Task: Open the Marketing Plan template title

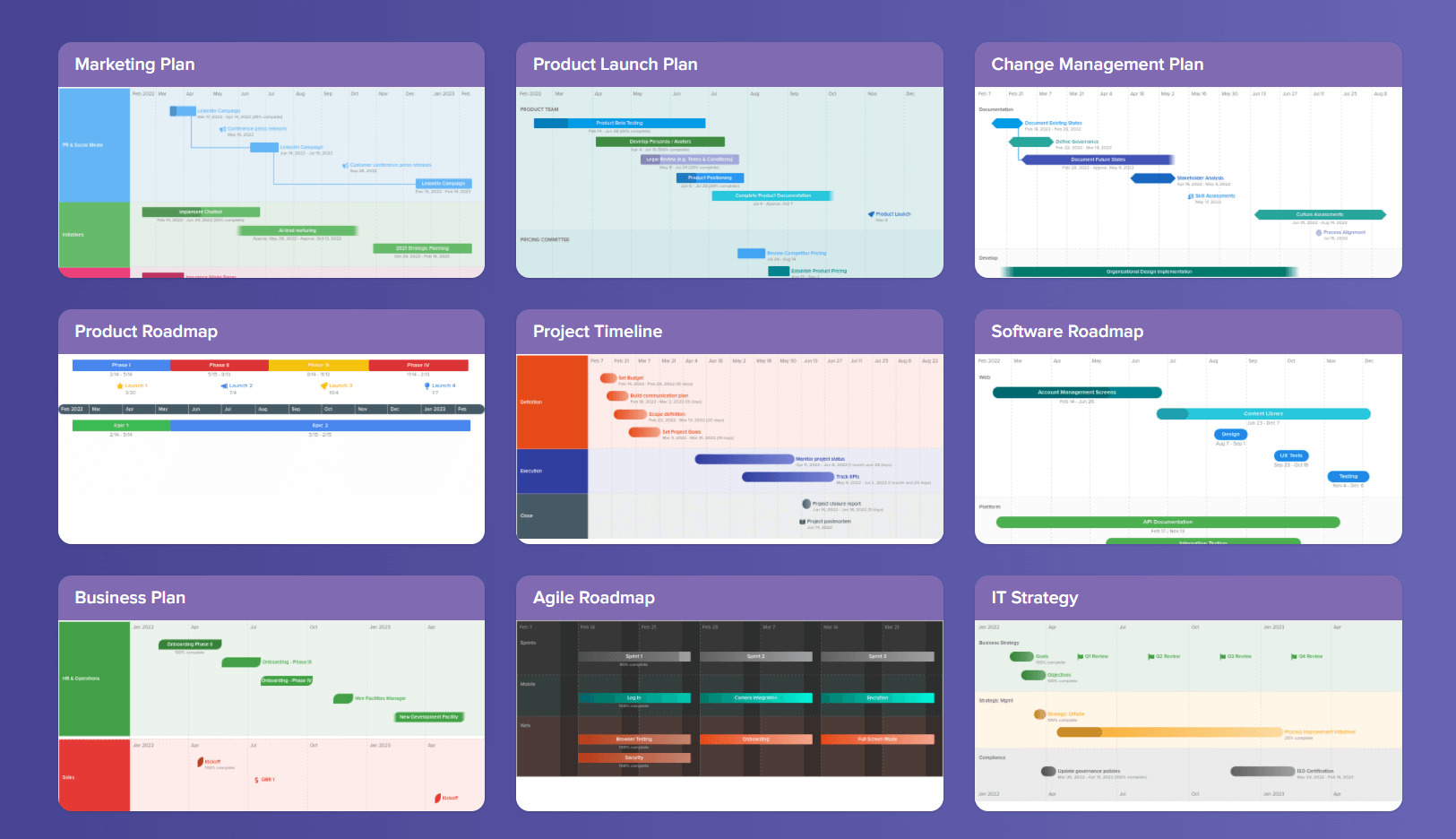Action: tap(134, 65)
